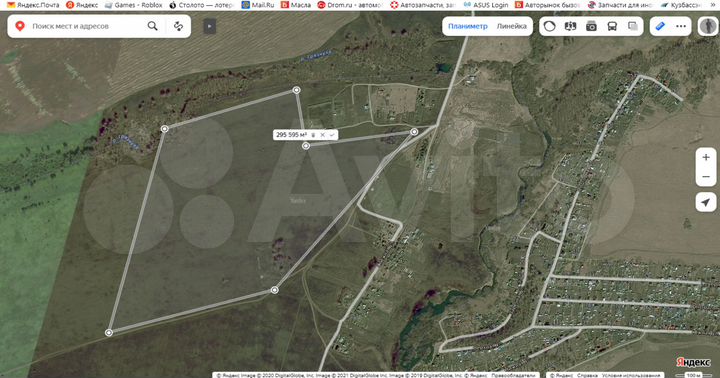Zoom in with the plus button

click(706, 157)
